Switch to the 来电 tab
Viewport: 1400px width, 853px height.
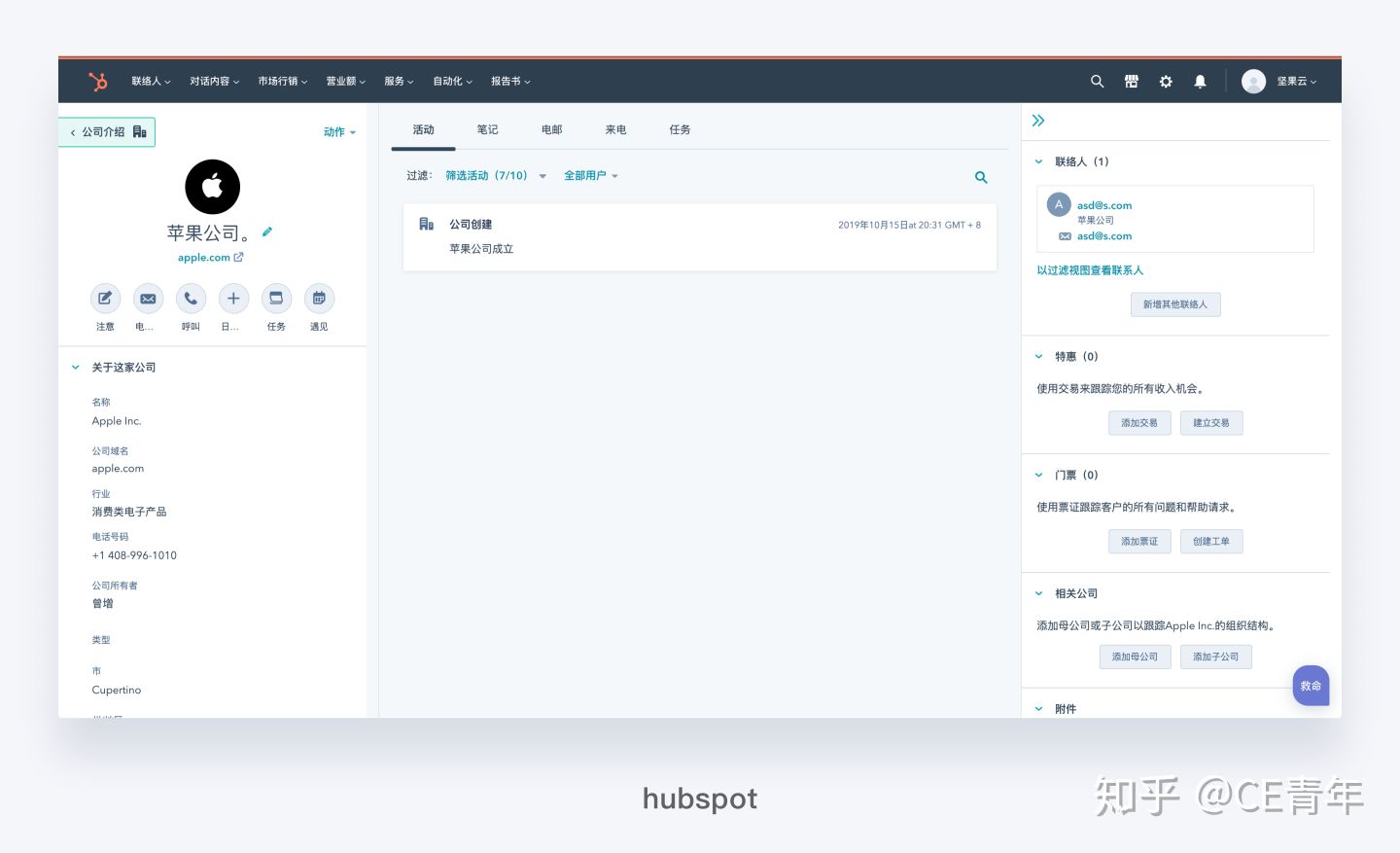point(615,129)
